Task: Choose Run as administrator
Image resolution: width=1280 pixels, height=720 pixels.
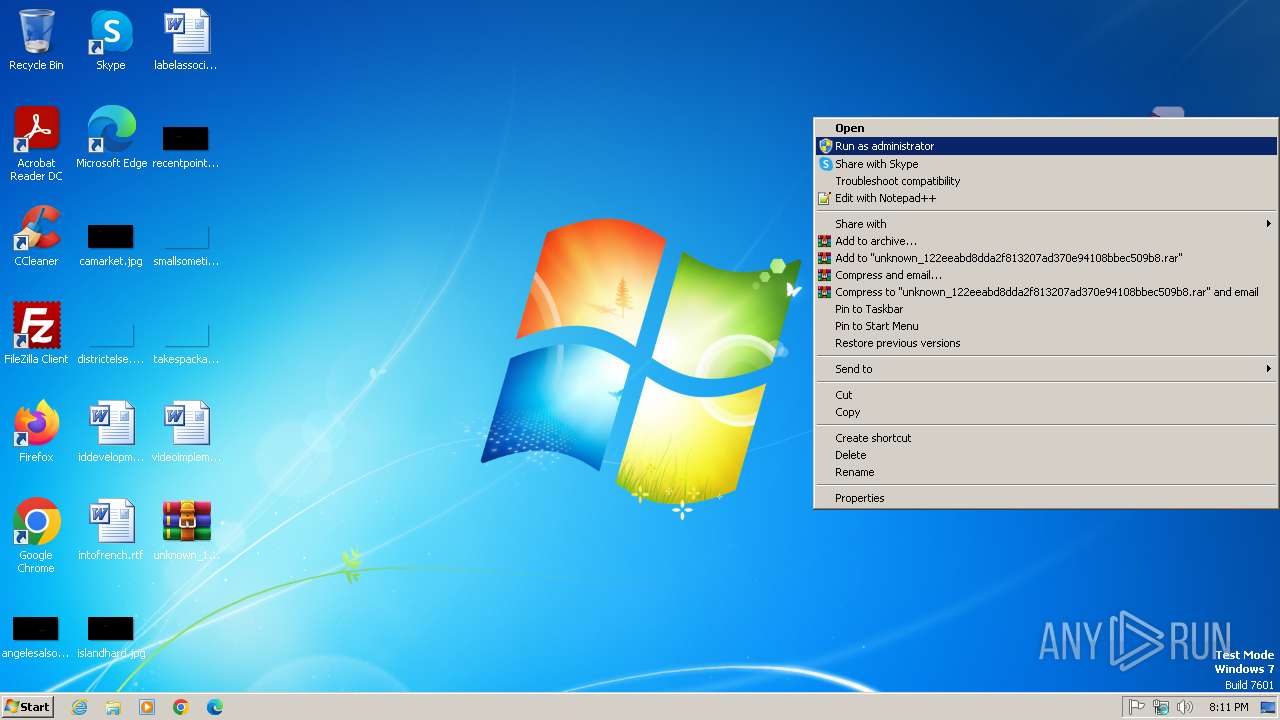Action: pyautogui.click(x=1046, y=146)
